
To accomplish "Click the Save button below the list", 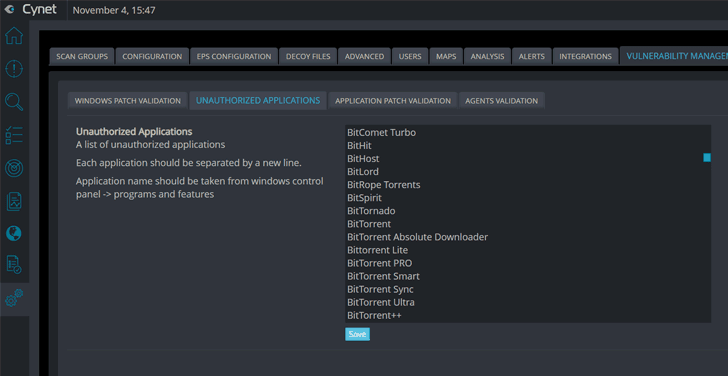I will (x=358, y=334).
